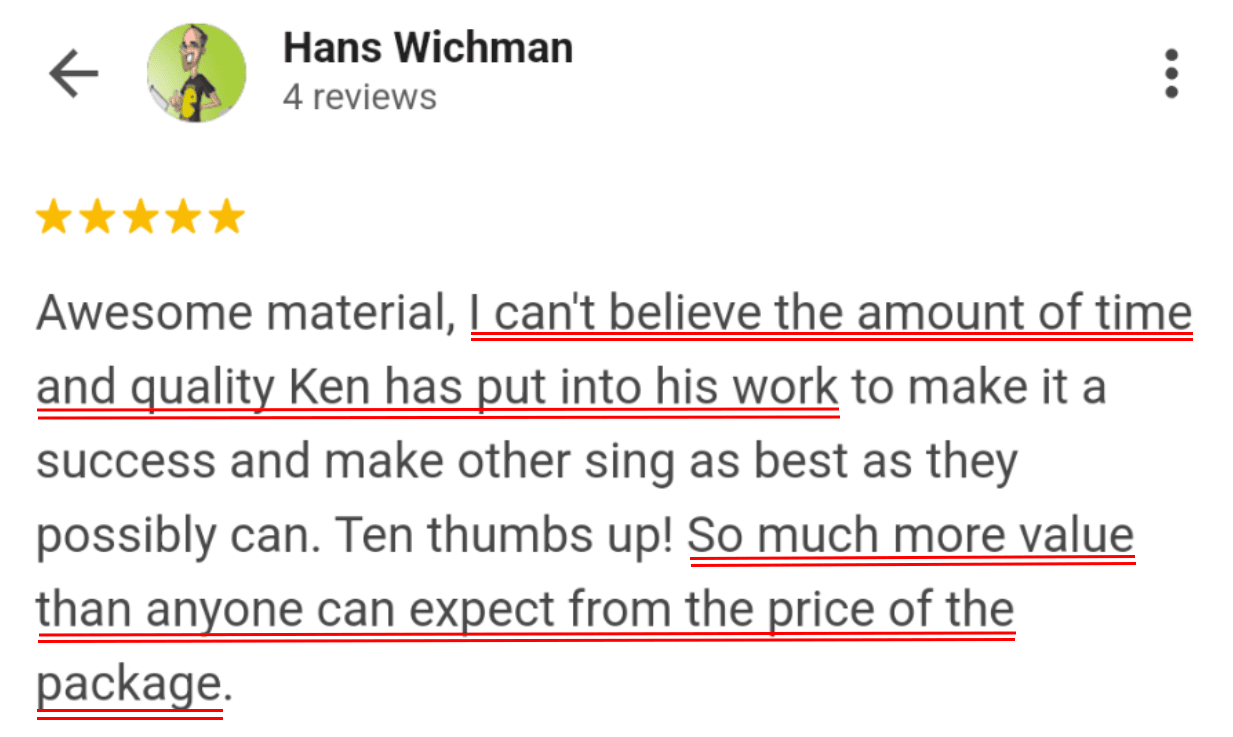Click the words "Awesome material"

(238, 313)
